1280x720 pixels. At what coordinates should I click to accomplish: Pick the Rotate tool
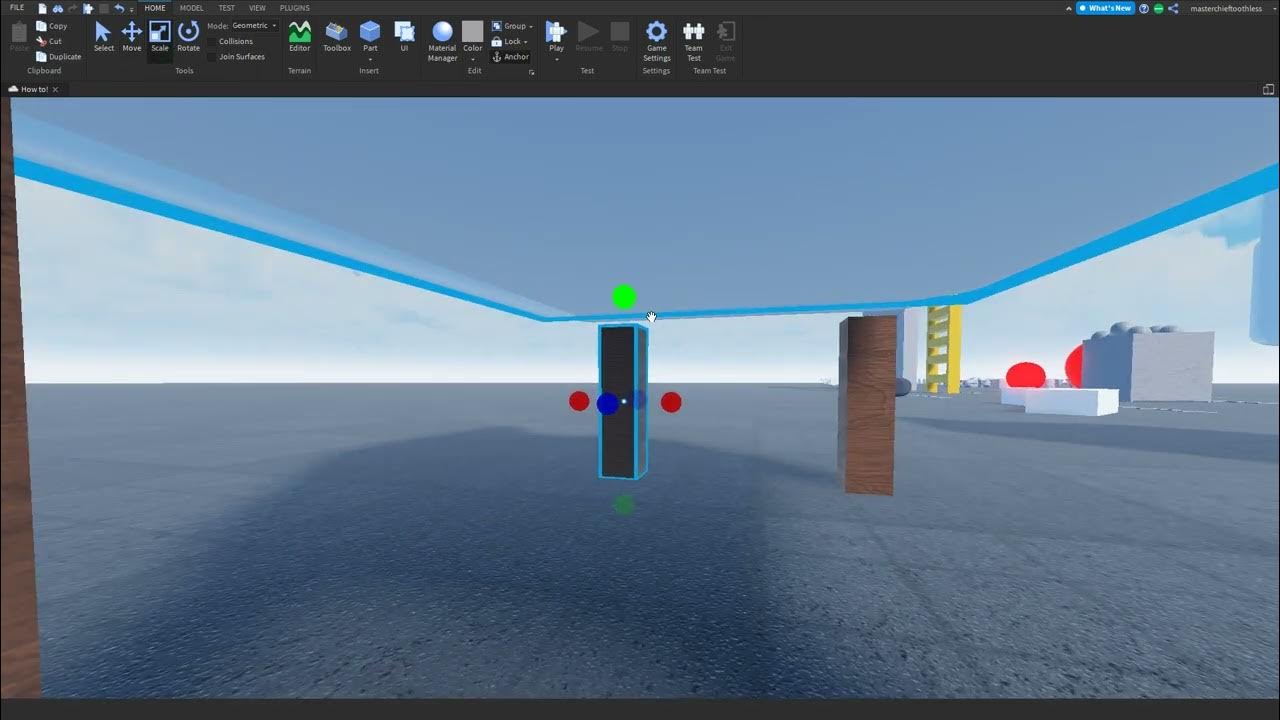[x=188, y=36]
